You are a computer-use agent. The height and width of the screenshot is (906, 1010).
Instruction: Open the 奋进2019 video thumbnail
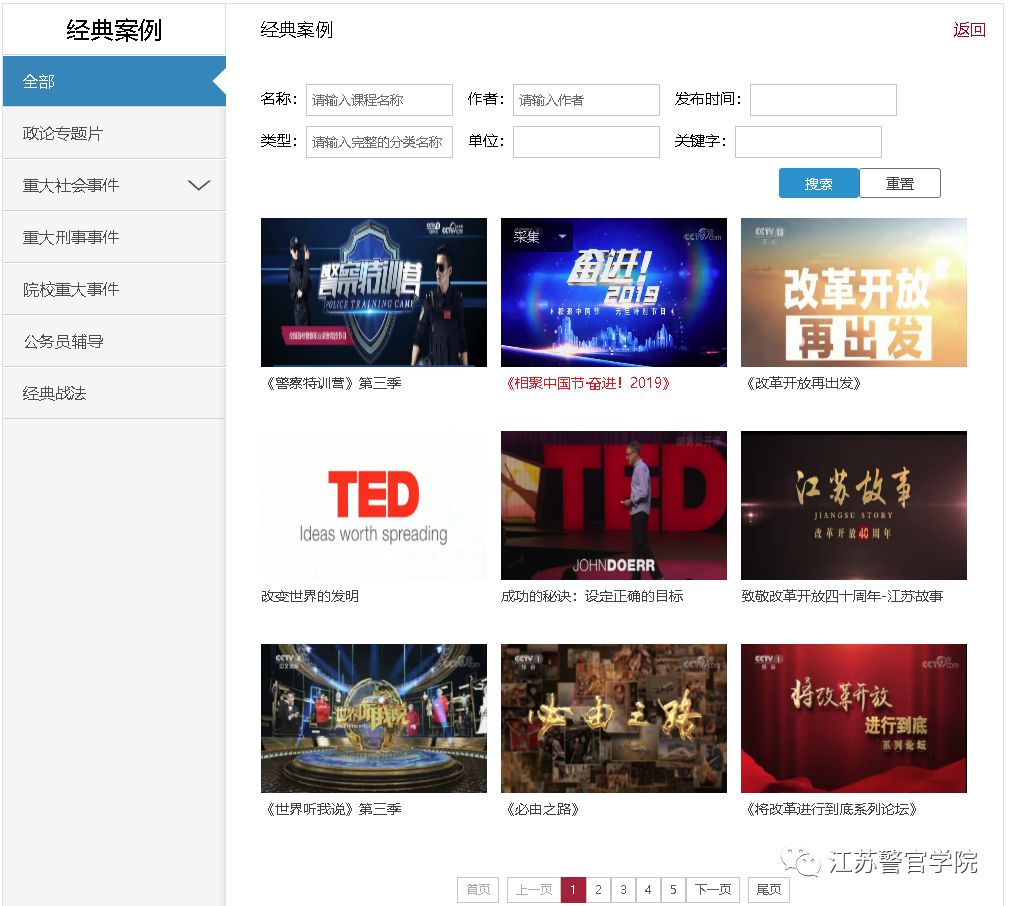tap(614, 292)
